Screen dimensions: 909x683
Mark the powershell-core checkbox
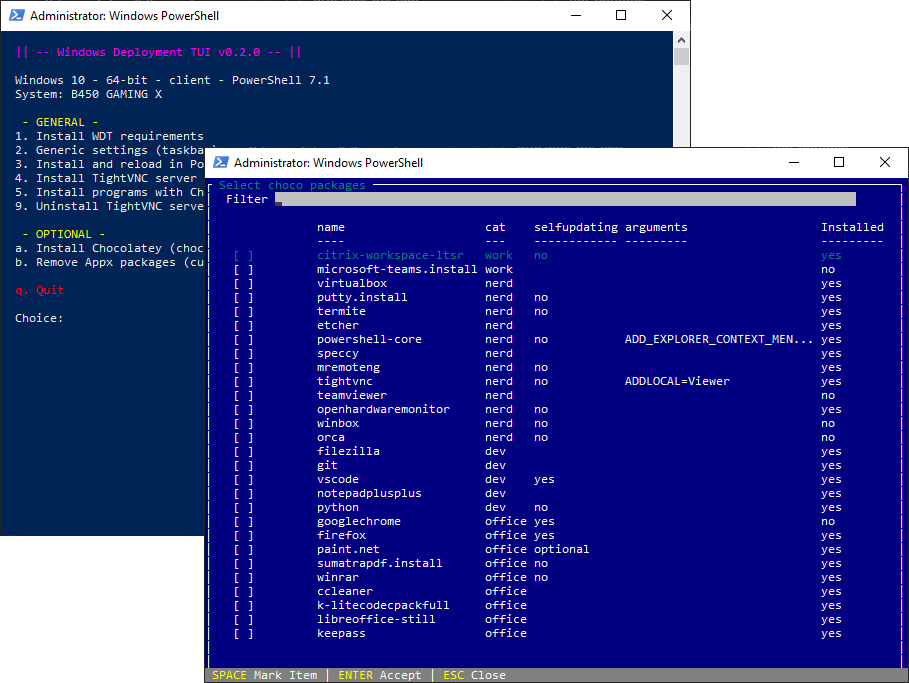click(243, 340)
